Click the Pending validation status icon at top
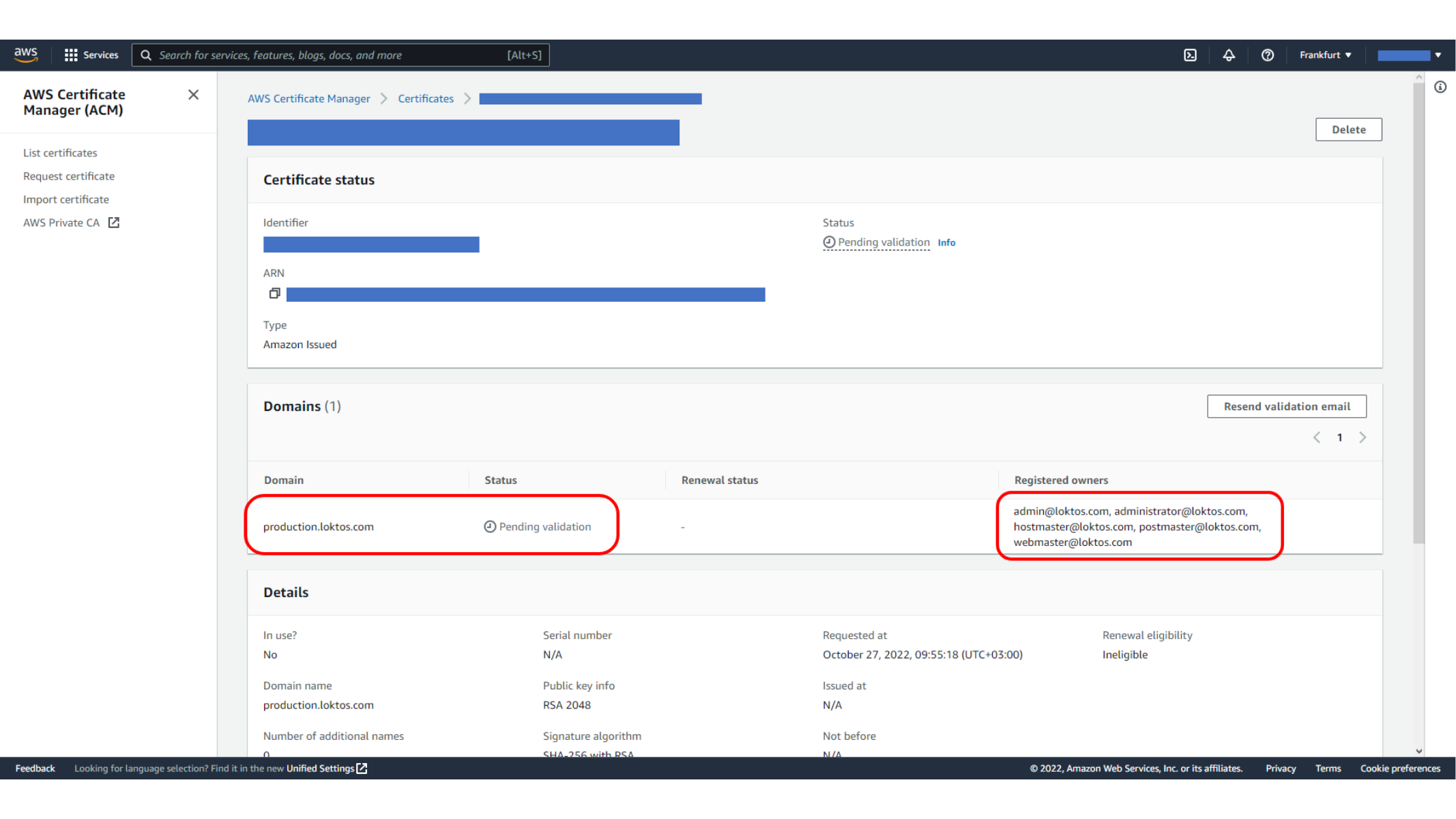Image resolution: width=1456 pixels, height=819 pixels. tap(829, 242)
